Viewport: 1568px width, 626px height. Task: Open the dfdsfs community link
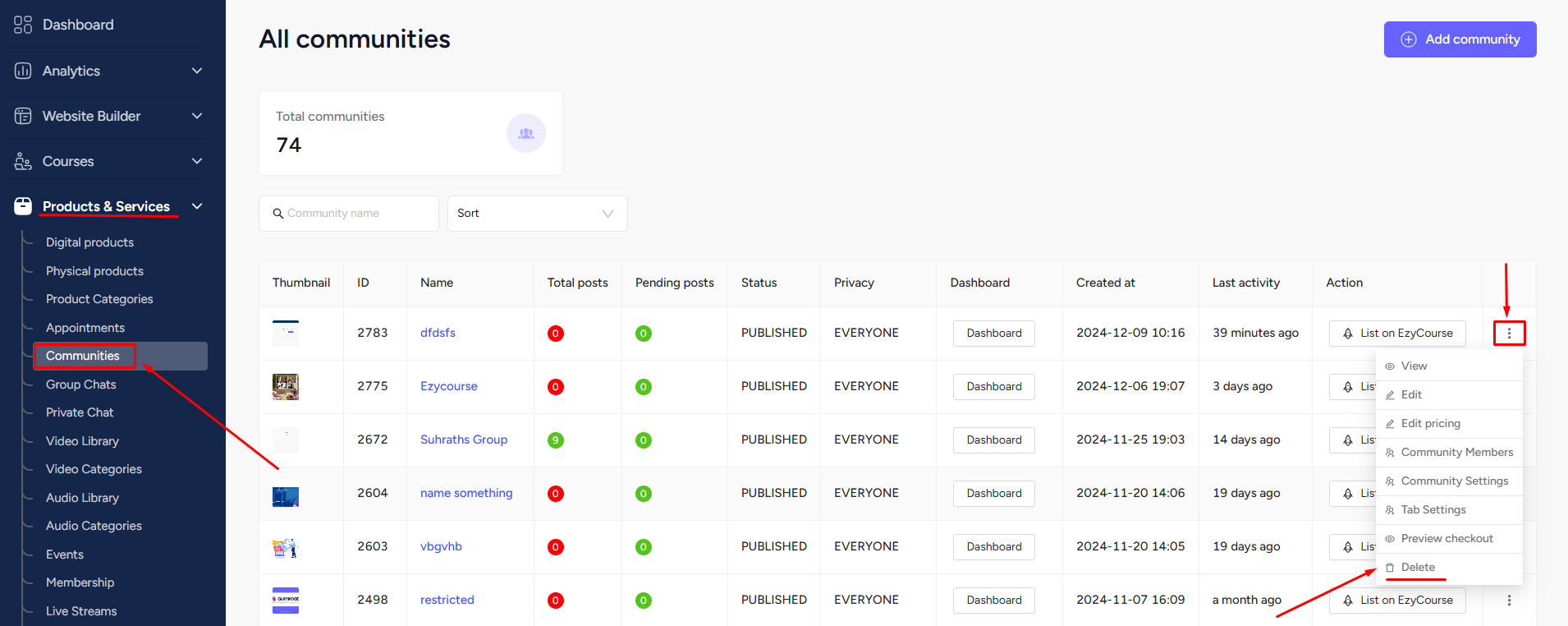(438, 333)
